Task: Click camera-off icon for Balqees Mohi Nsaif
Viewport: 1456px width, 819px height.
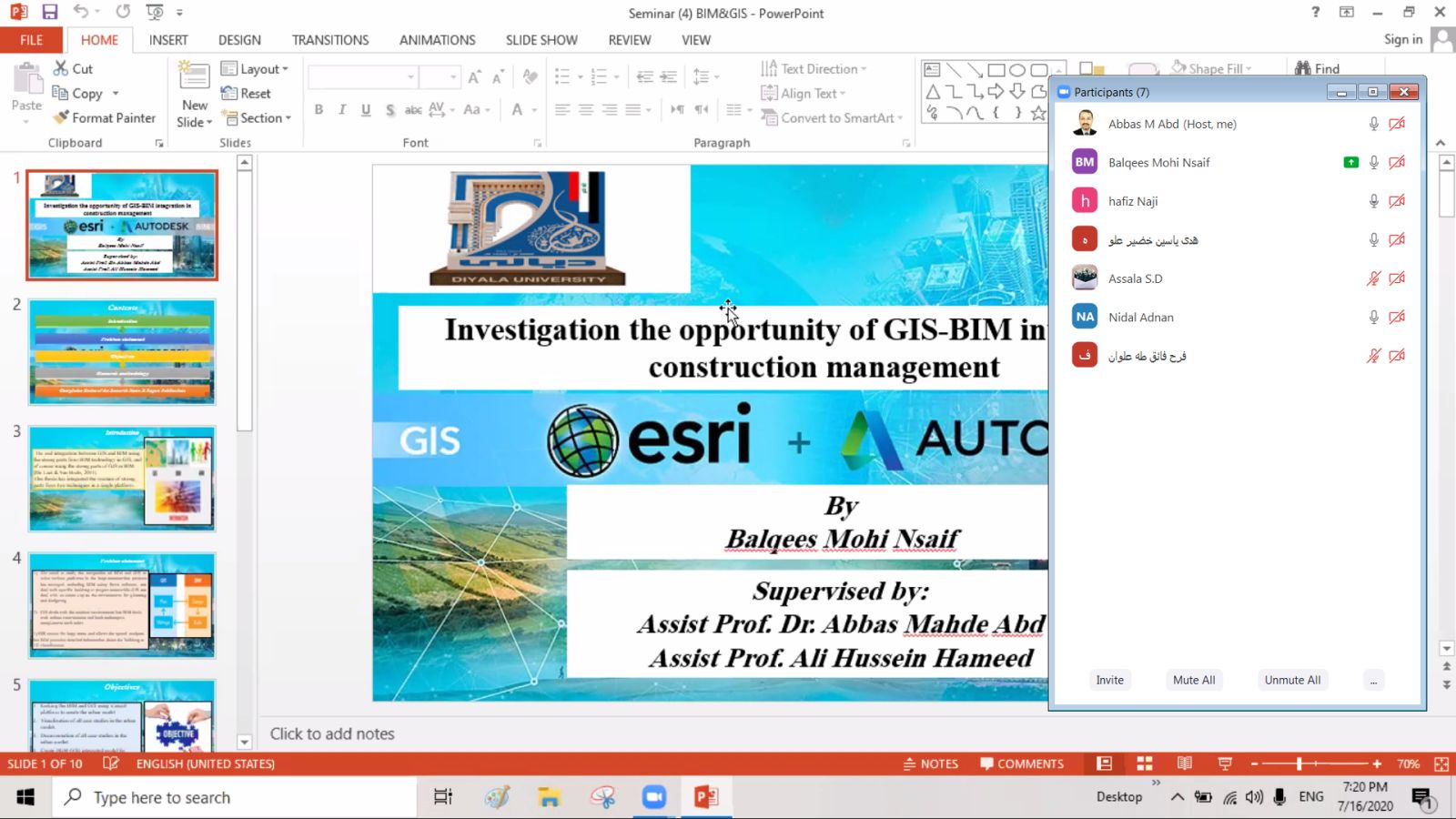Action: coord(1397,162)
